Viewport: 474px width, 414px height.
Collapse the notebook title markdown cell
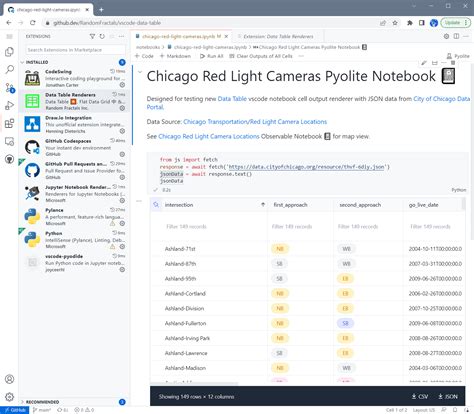[140, 72]
